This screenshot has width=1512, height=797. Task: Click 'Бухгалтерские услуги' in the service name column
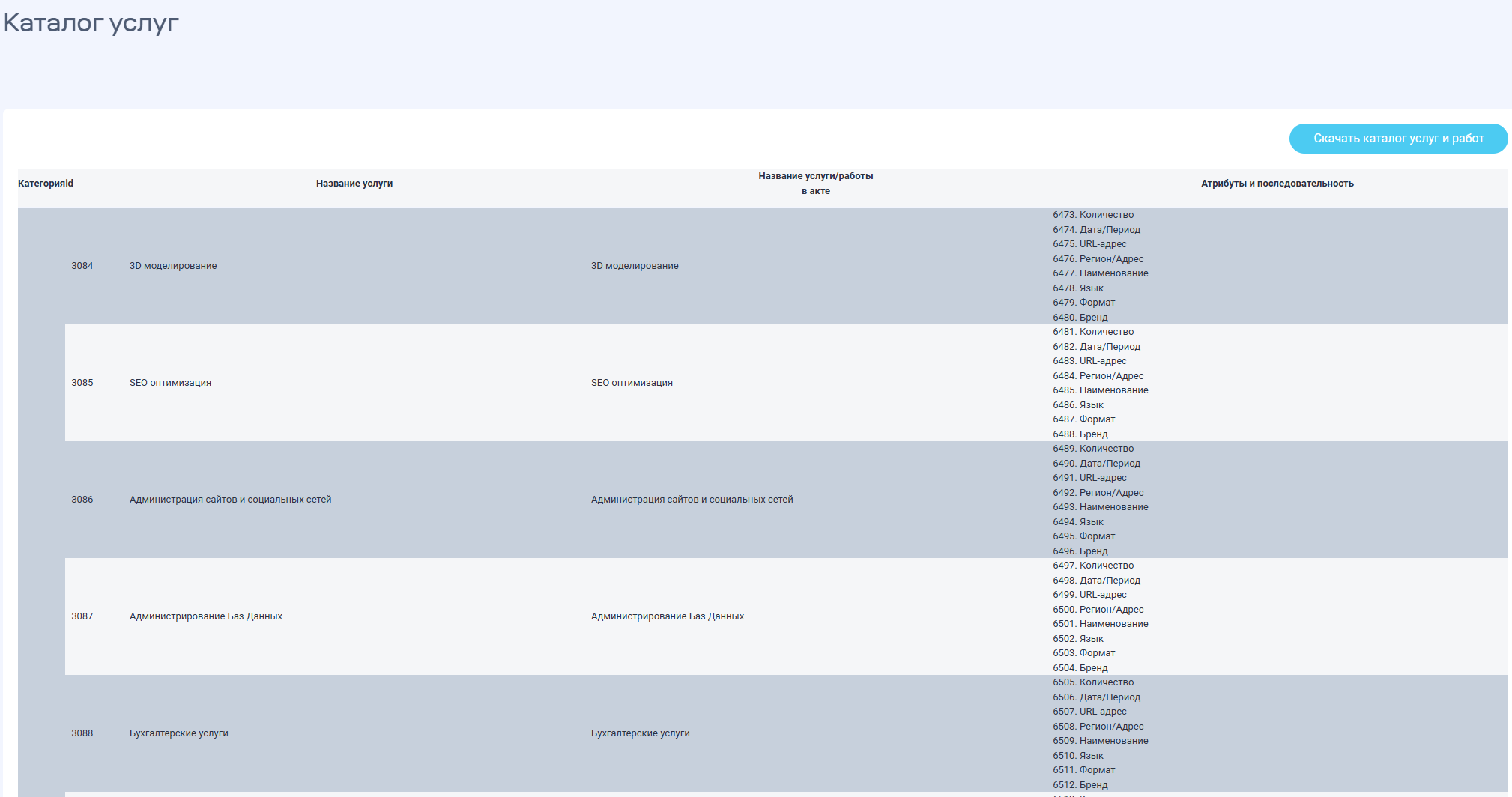(x=178, y=733)
